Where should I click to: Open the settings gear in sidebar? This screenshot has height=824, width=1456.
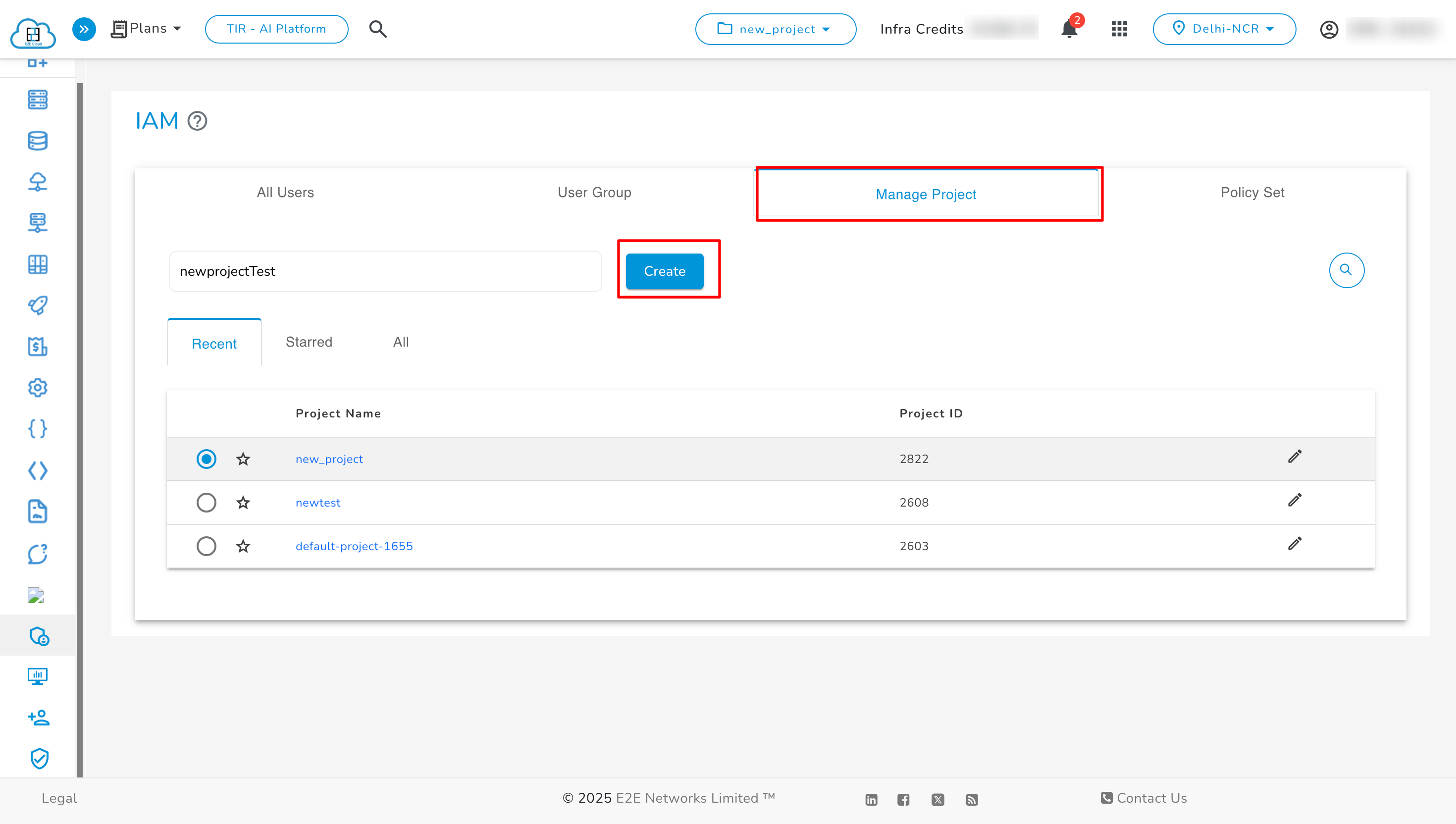click(x=37, y=388)
